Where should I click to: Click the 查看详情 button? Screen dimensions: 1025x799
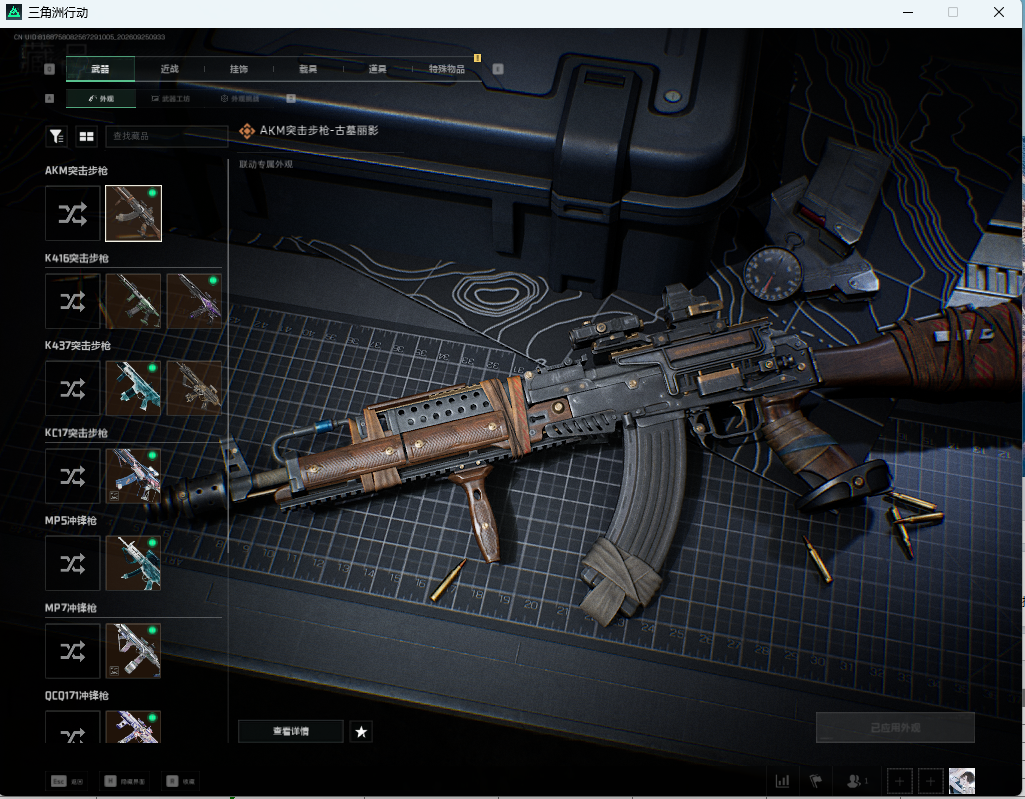coord(291,731)
